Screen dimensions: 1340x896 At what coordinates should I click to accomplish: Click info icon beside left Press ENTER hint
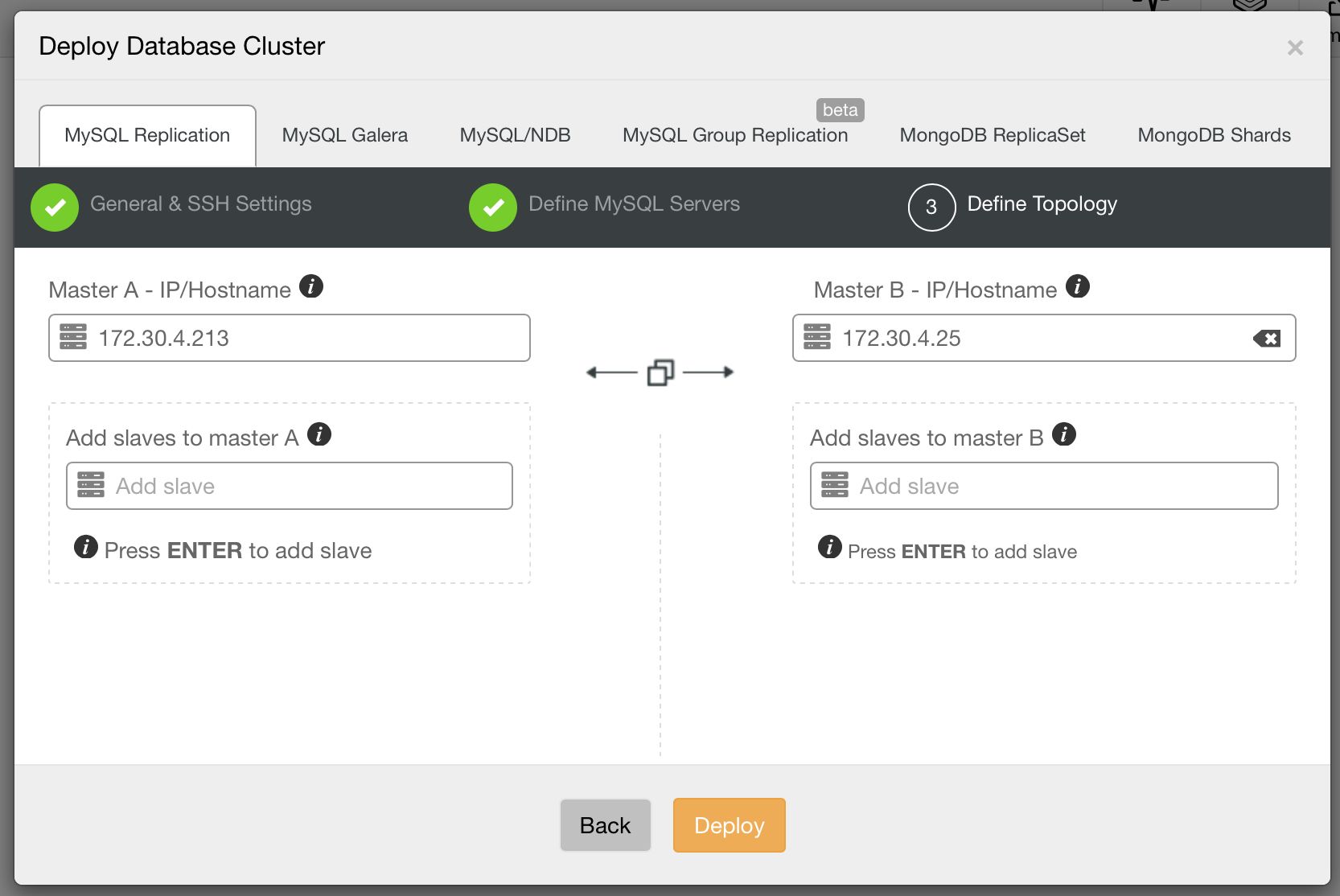point(86,547)
